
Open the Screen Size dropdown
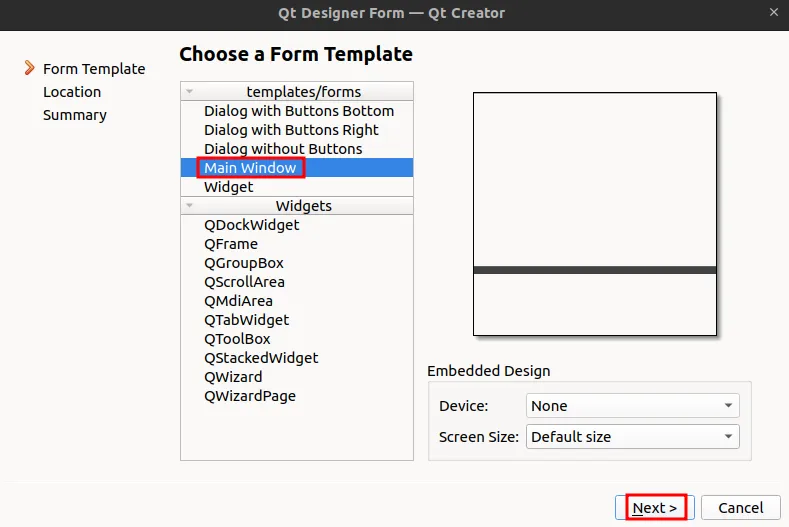click(x=633, y=436)
